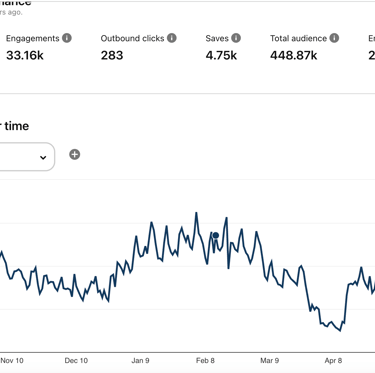Select the Dec 10 axis label
Image resolution: width=375 pixels, height=373 pixels.
click(x=76, y=360)
